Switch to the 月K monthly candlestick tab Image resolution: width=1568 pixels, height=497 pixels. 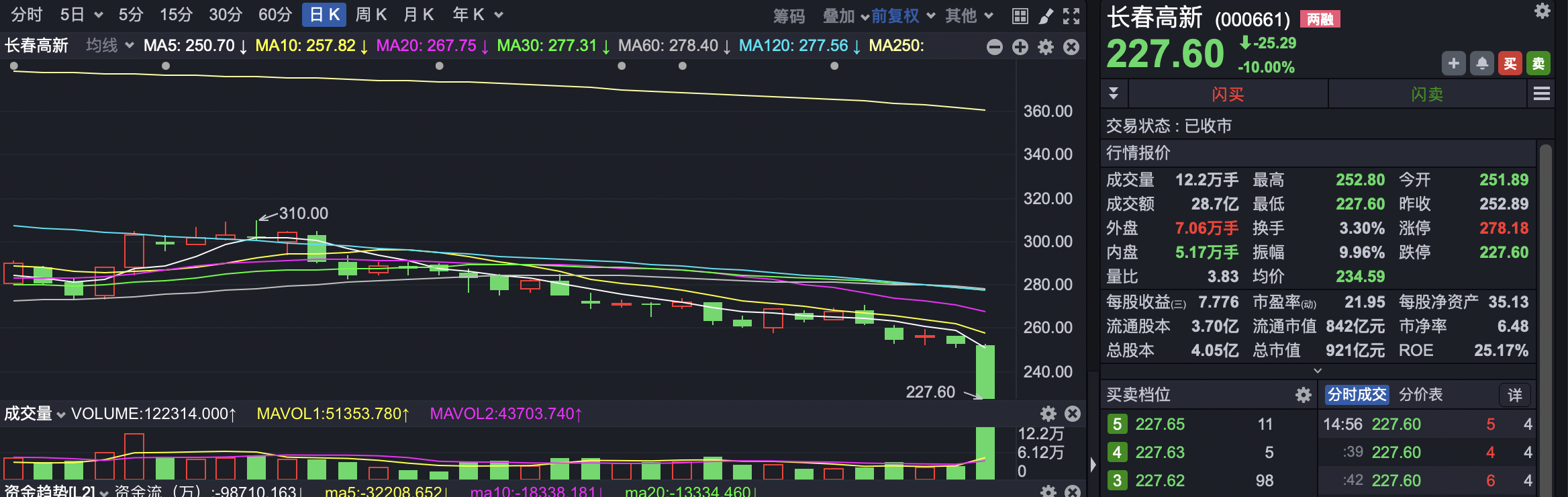click(x=419, y=15)
